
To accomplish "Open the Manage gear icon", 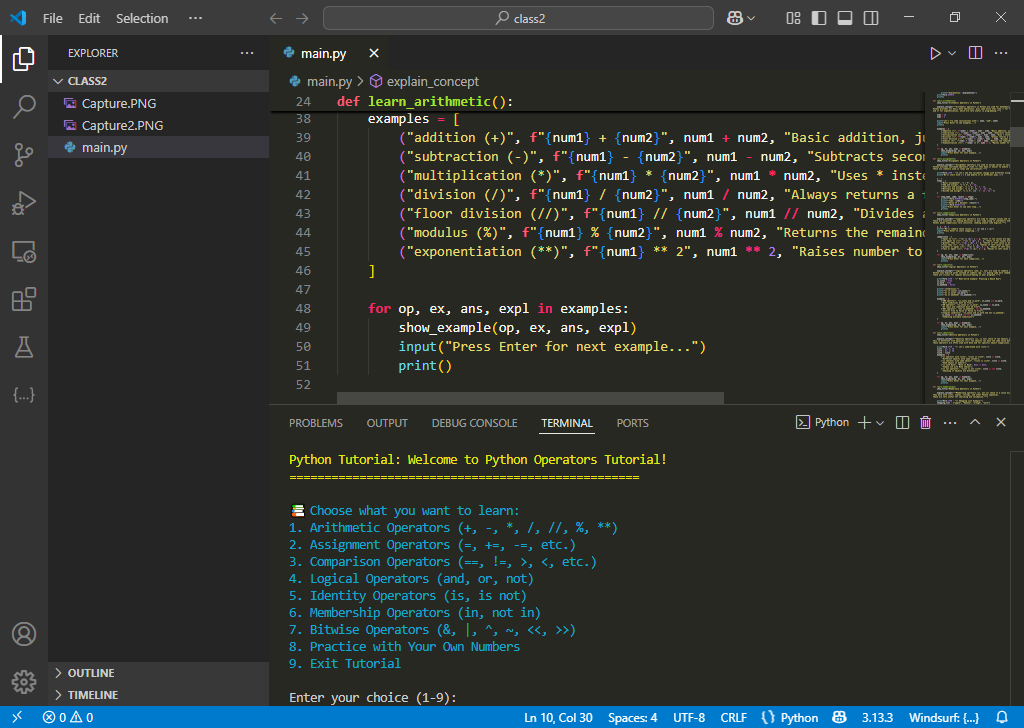I will 24,682.
